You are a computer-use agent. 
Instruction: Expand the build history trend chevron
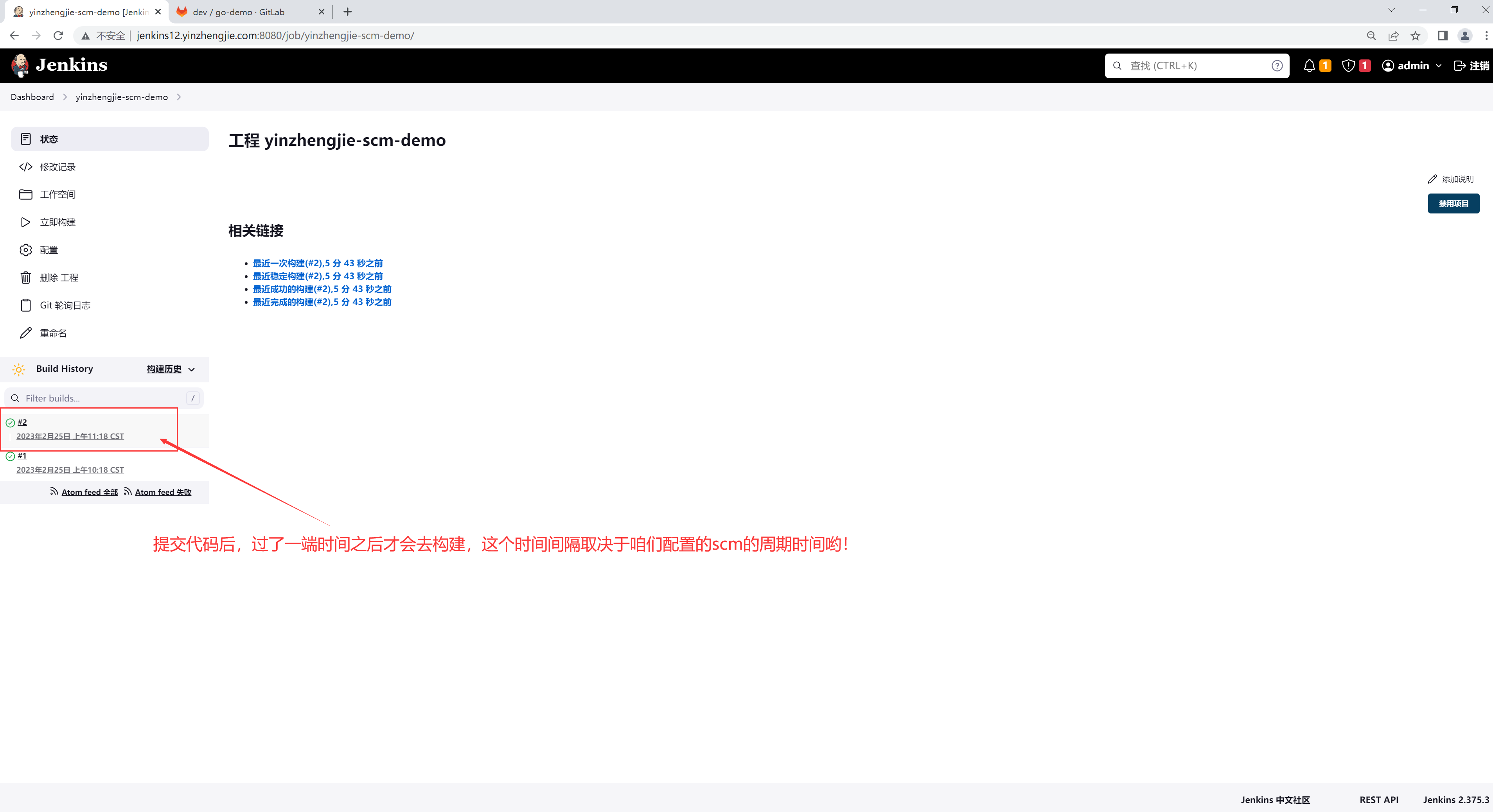(192, 369)
